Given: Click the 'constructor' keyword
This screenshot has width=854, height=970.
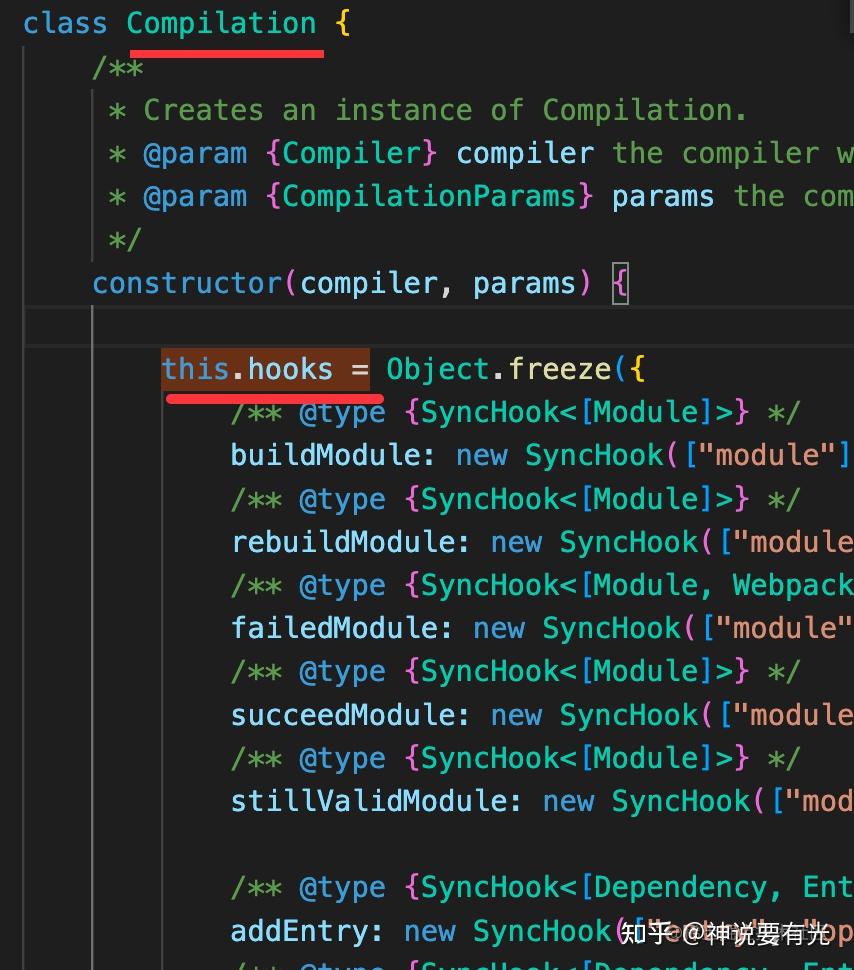Looking at the screenshot, I should [187, 283].
